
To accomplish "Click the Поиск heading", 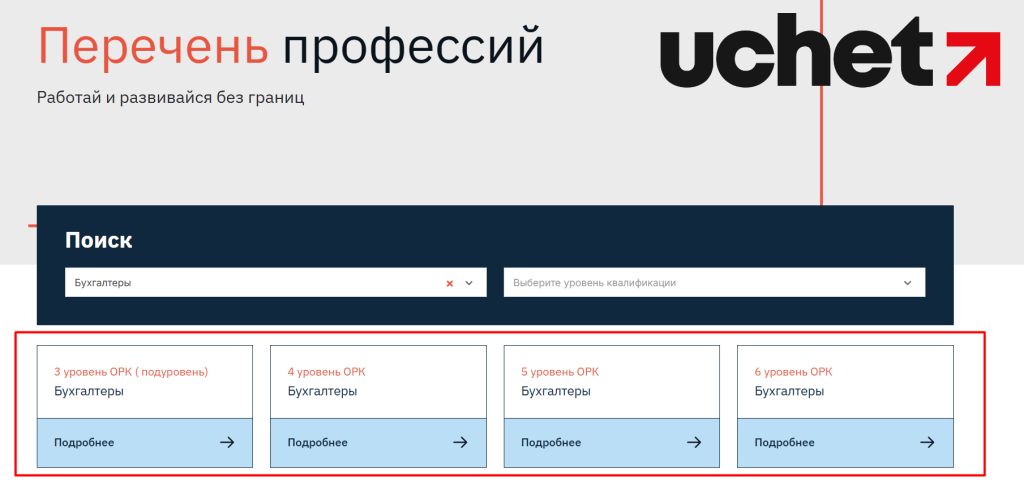I will pyautogui.click(x=99, y=240).
